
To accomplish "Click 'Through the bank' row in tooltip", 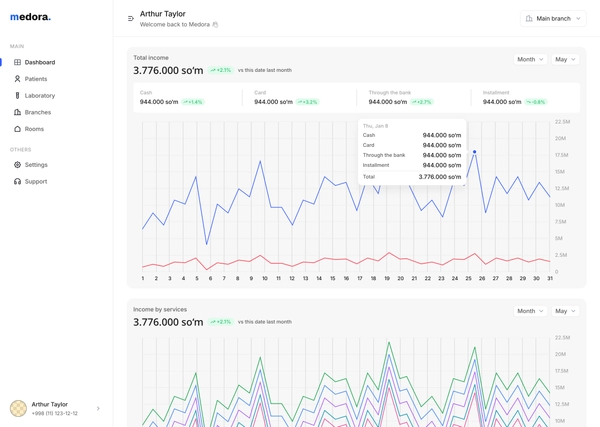I will [412, 155].
